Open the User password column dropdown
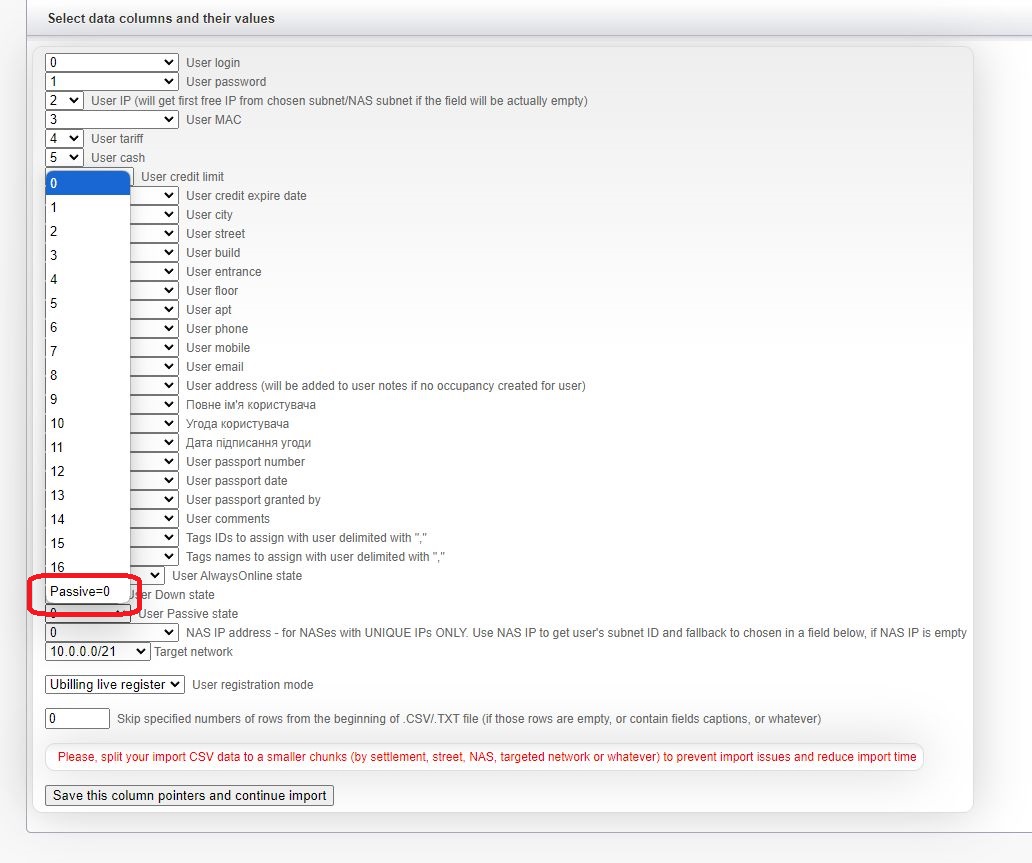The image size is (1032, 863). [111, 82]
